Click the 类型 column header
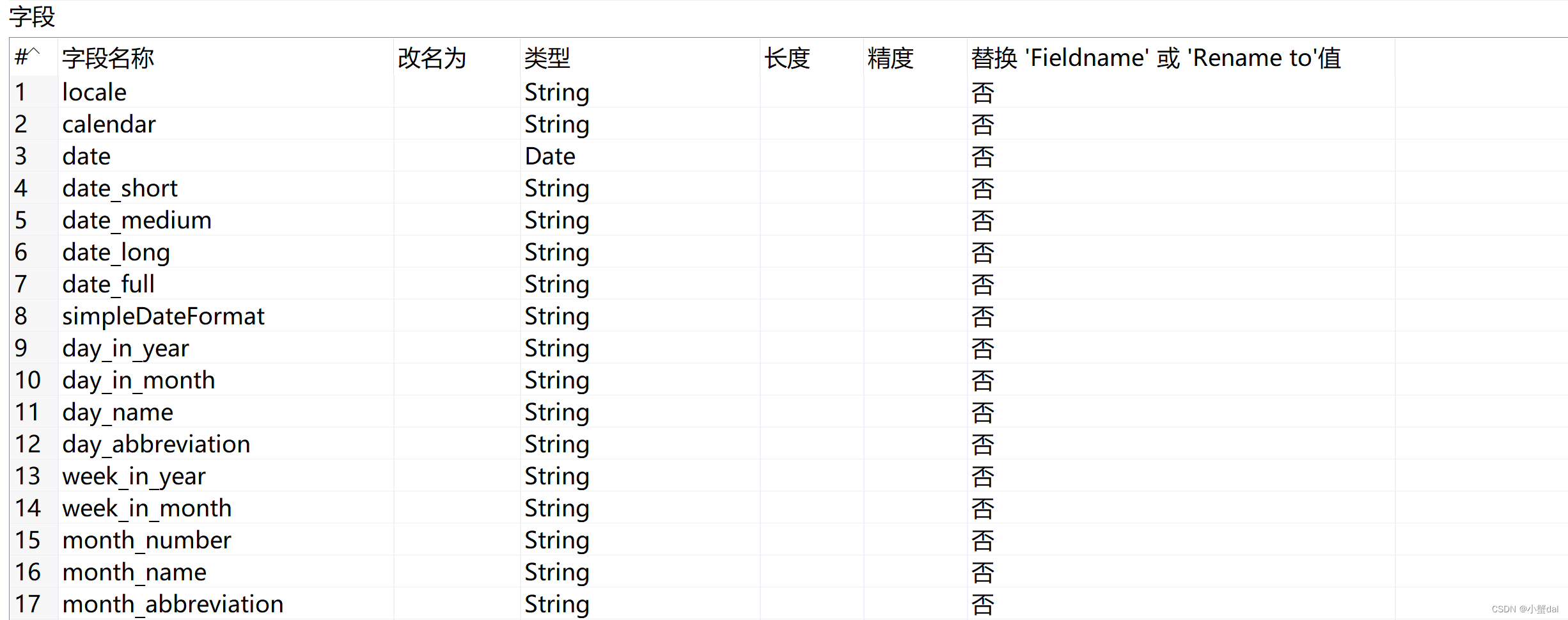 (x=547, y=58)
